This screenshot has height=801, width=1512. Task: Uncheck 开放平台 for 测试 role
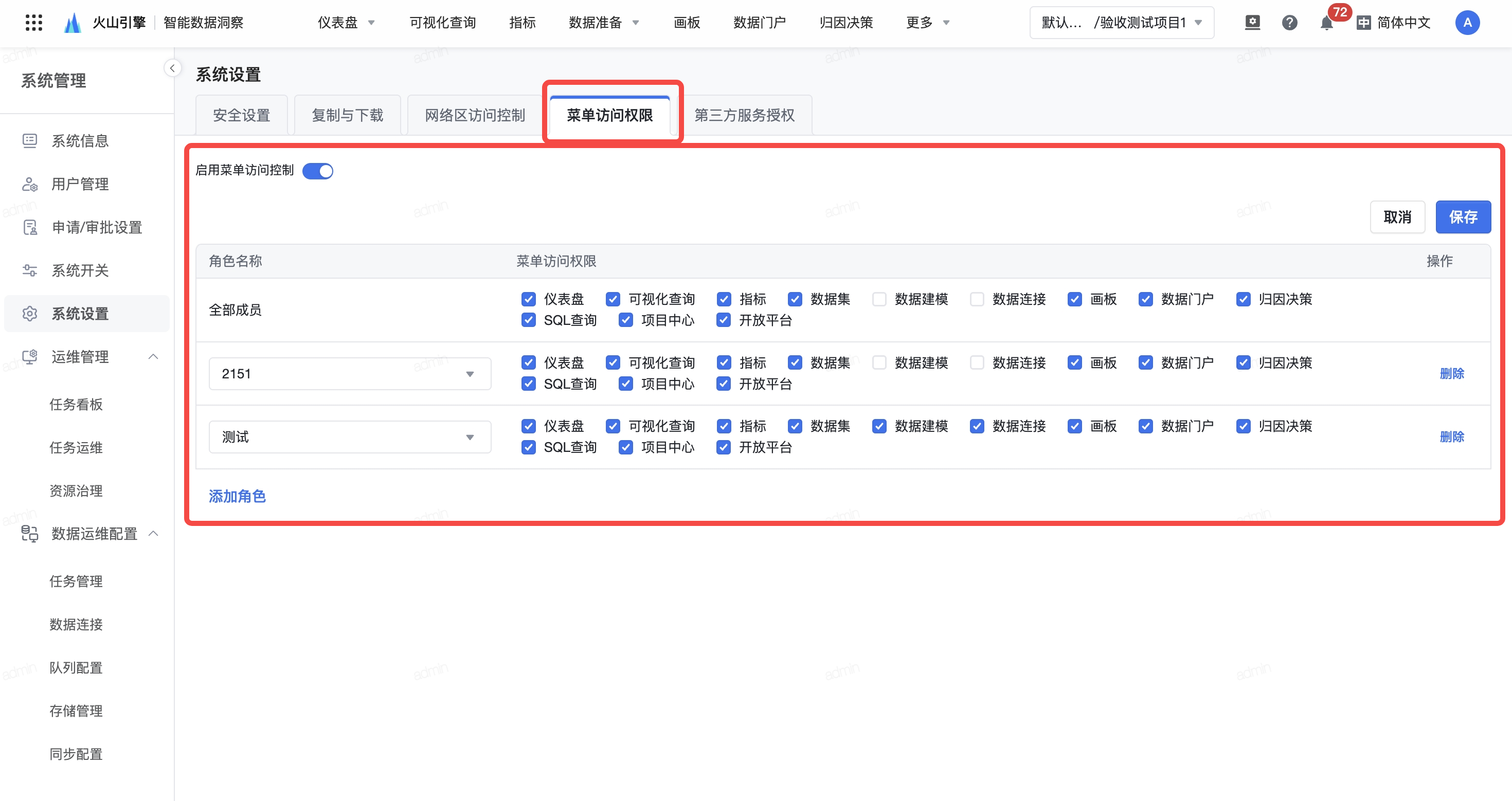[723, 448]
